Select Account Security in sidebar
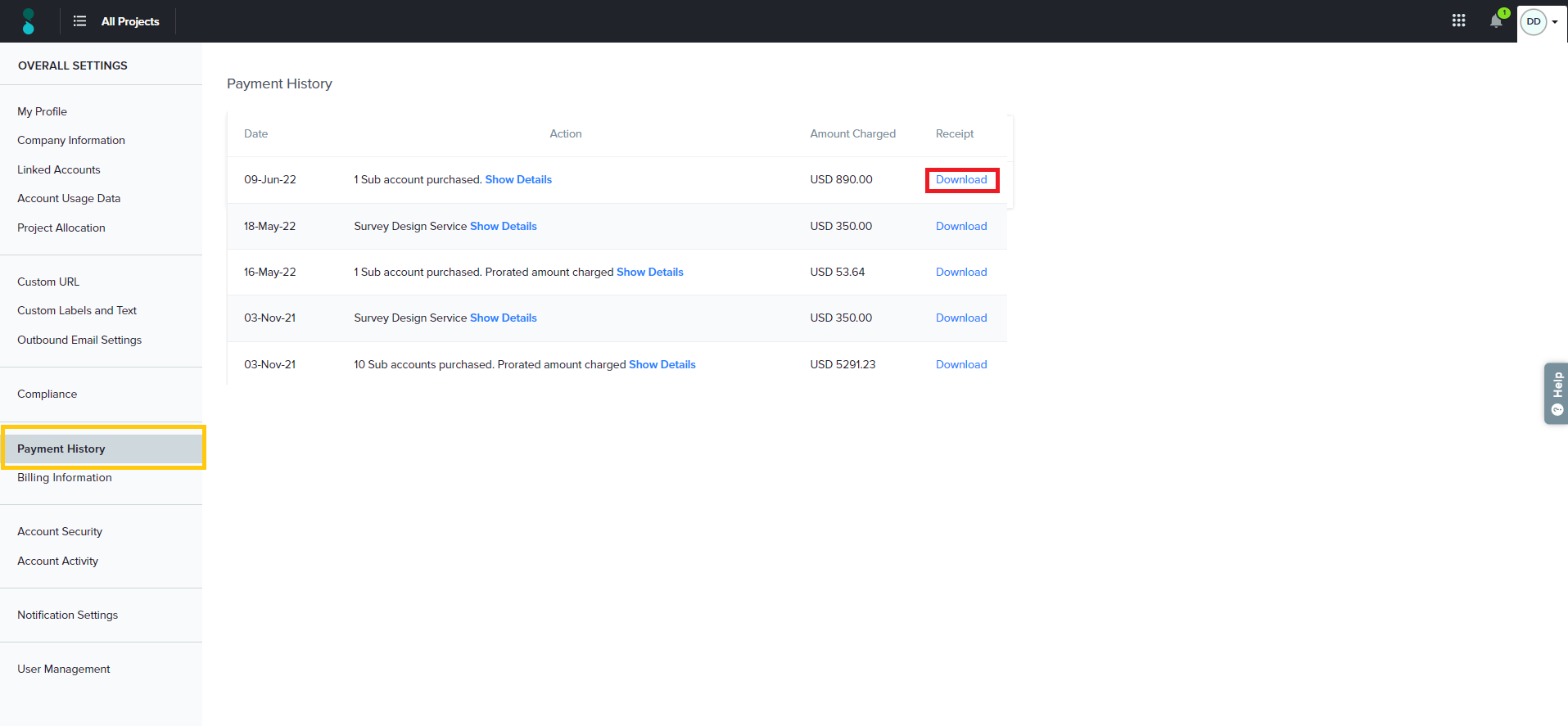1568x726 pixels. (x=60, y=531)
